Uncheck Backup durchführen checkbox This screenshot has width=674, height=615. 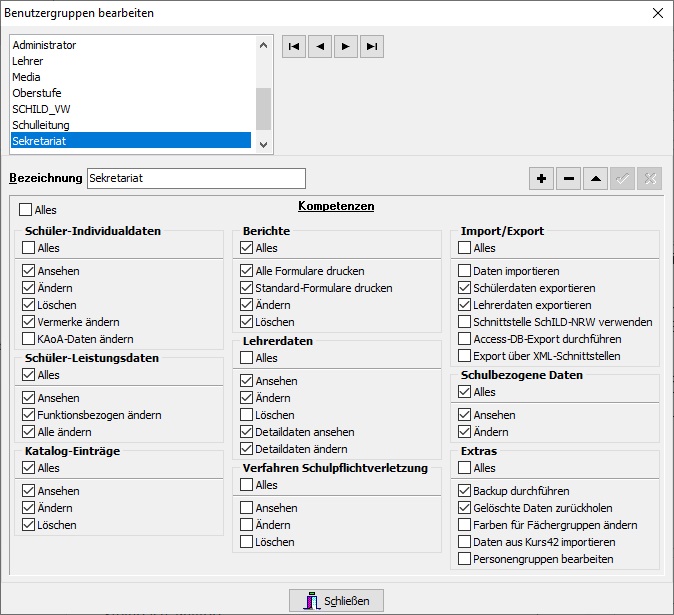click(x=464, y=490)
